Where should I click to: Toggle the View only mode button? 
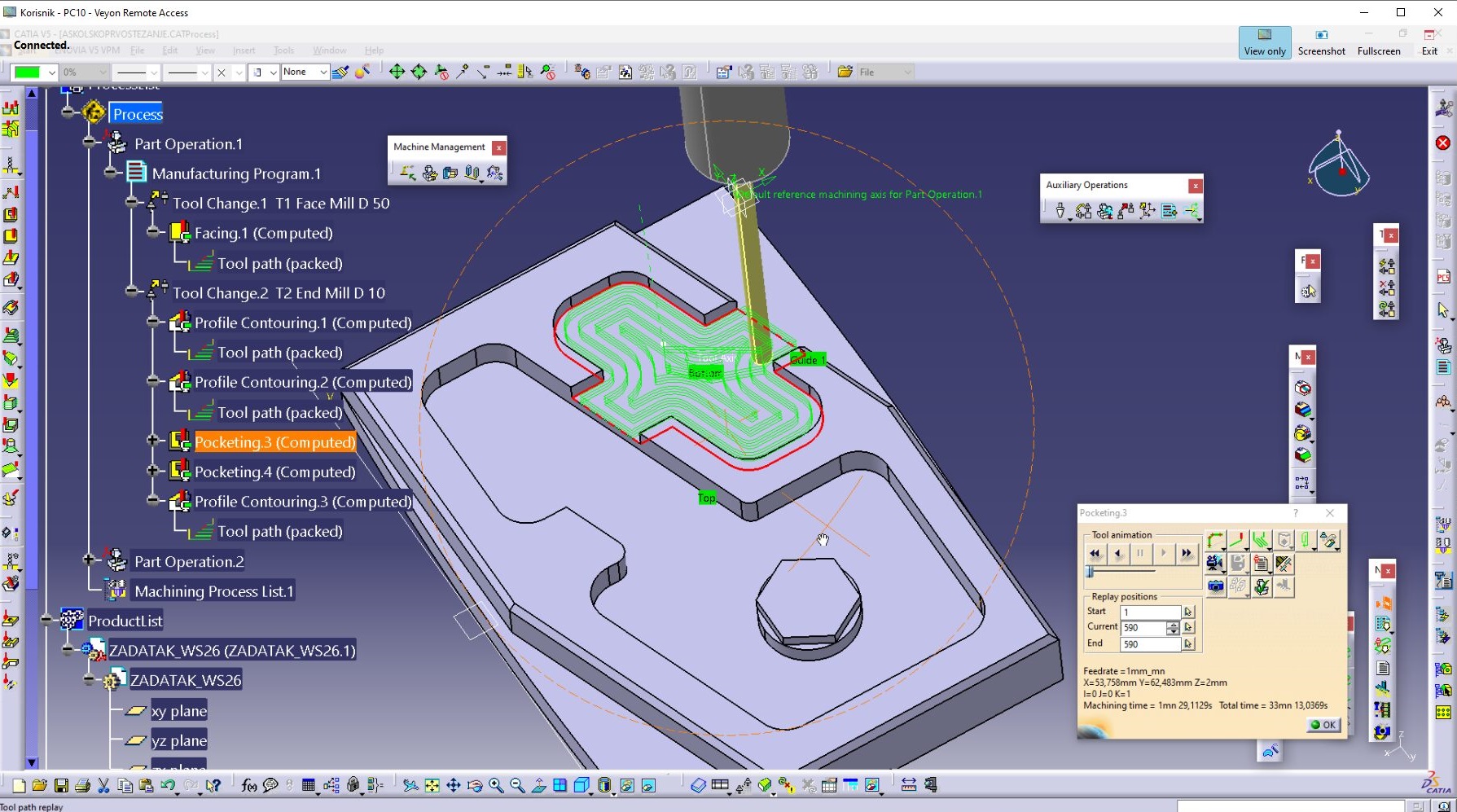tap(1264, 42)
